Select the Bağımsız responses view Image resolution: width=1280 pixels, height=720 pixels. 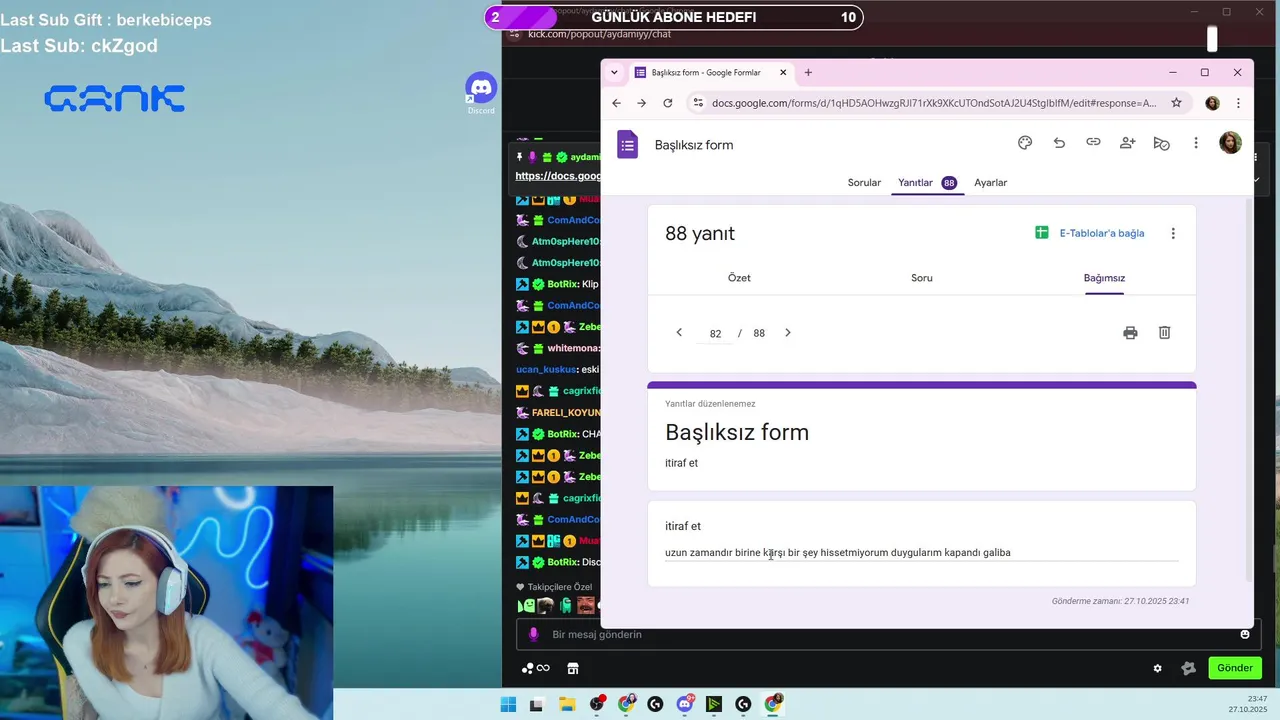(x=1104, y=278)
